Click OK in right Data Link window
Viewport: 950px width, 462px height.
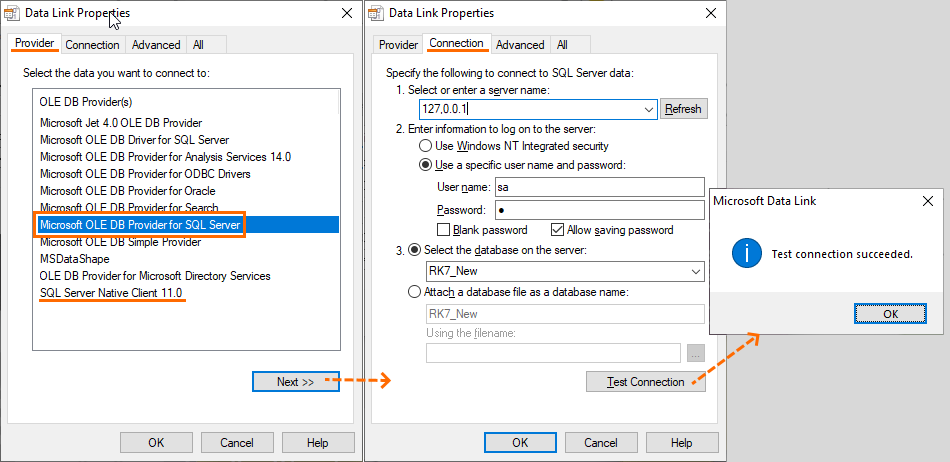pos(520,443)
